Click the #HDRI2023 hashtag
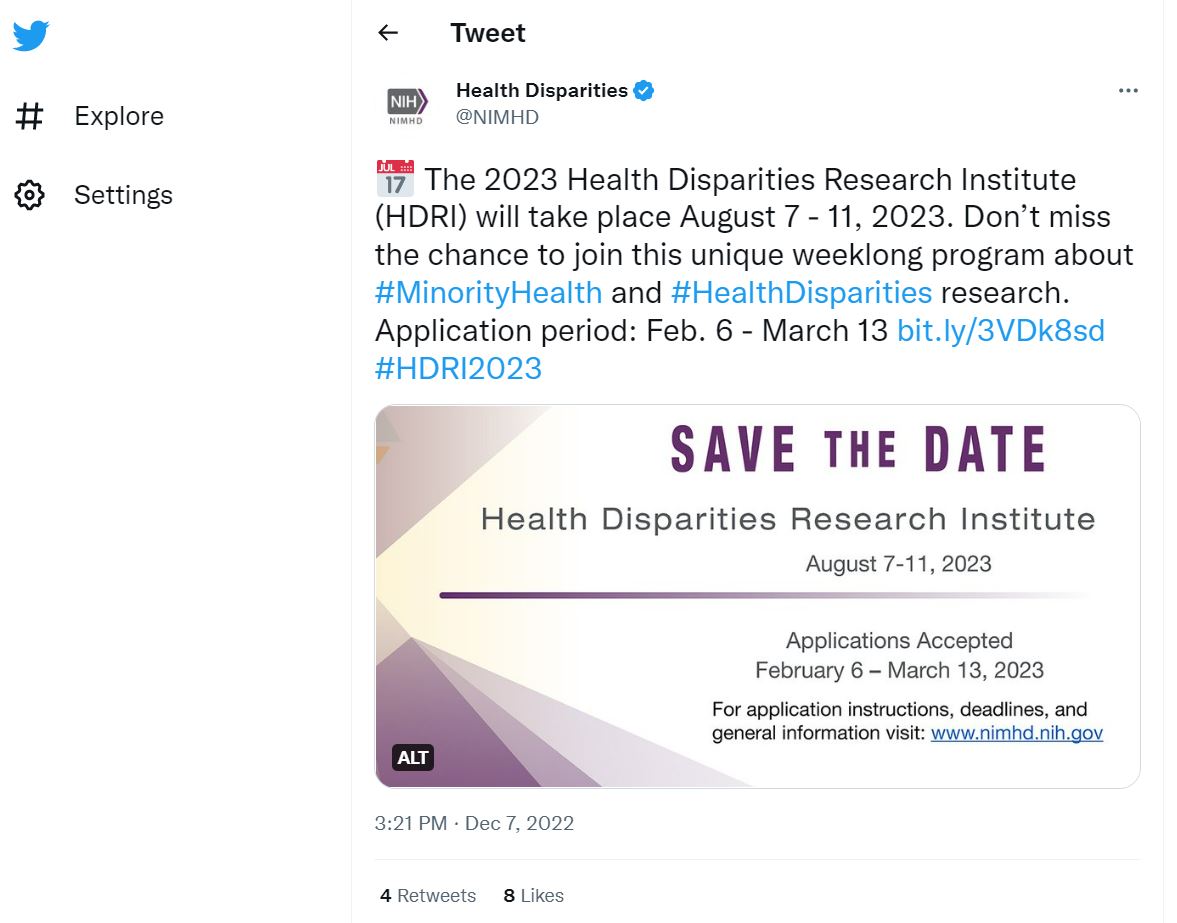 (458, 369)
